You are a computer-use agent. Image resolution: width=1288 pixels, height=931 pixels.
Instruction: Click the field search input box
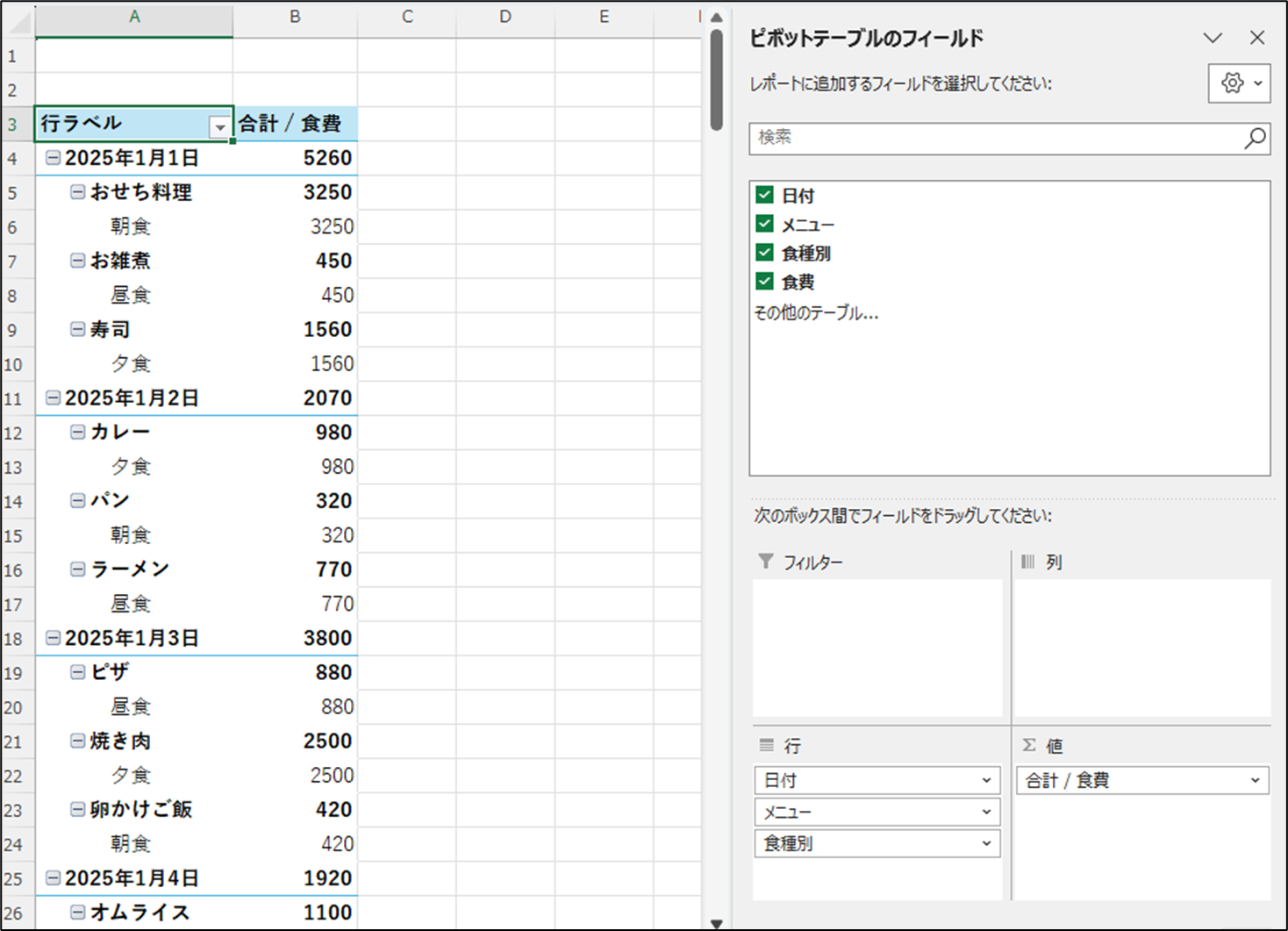tap(996, 138)
